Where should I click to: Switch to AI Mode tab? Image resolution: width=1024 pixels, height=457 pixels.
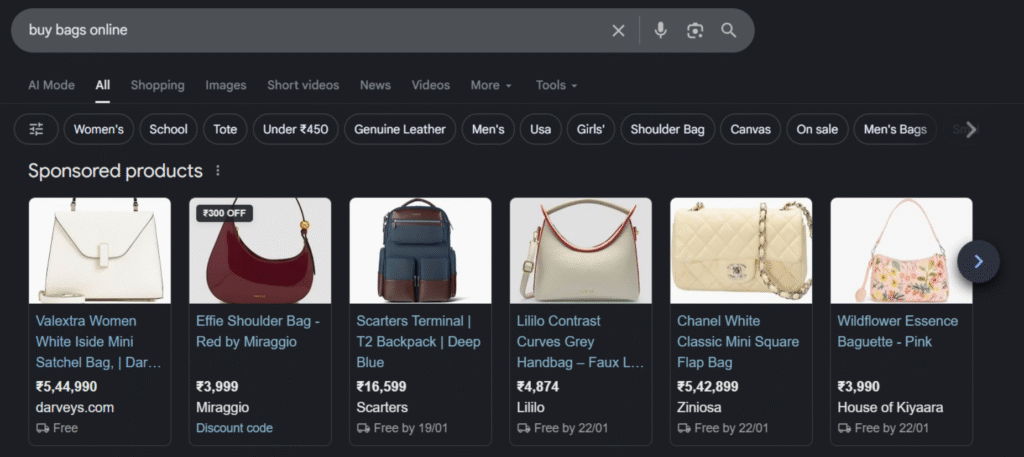(51, 86)
